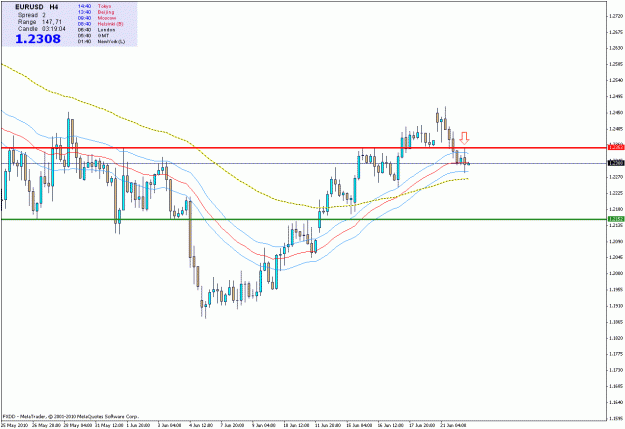
Task: Click the black current price tag
Action: pos(616,163)
